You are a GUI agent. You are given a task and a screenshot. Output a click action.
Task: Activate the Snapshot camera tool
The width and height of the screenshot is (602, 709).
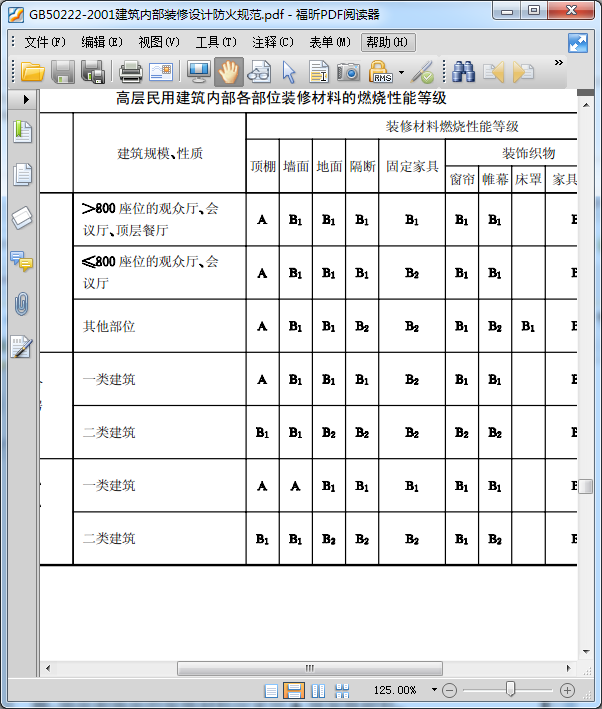[349, 72]
